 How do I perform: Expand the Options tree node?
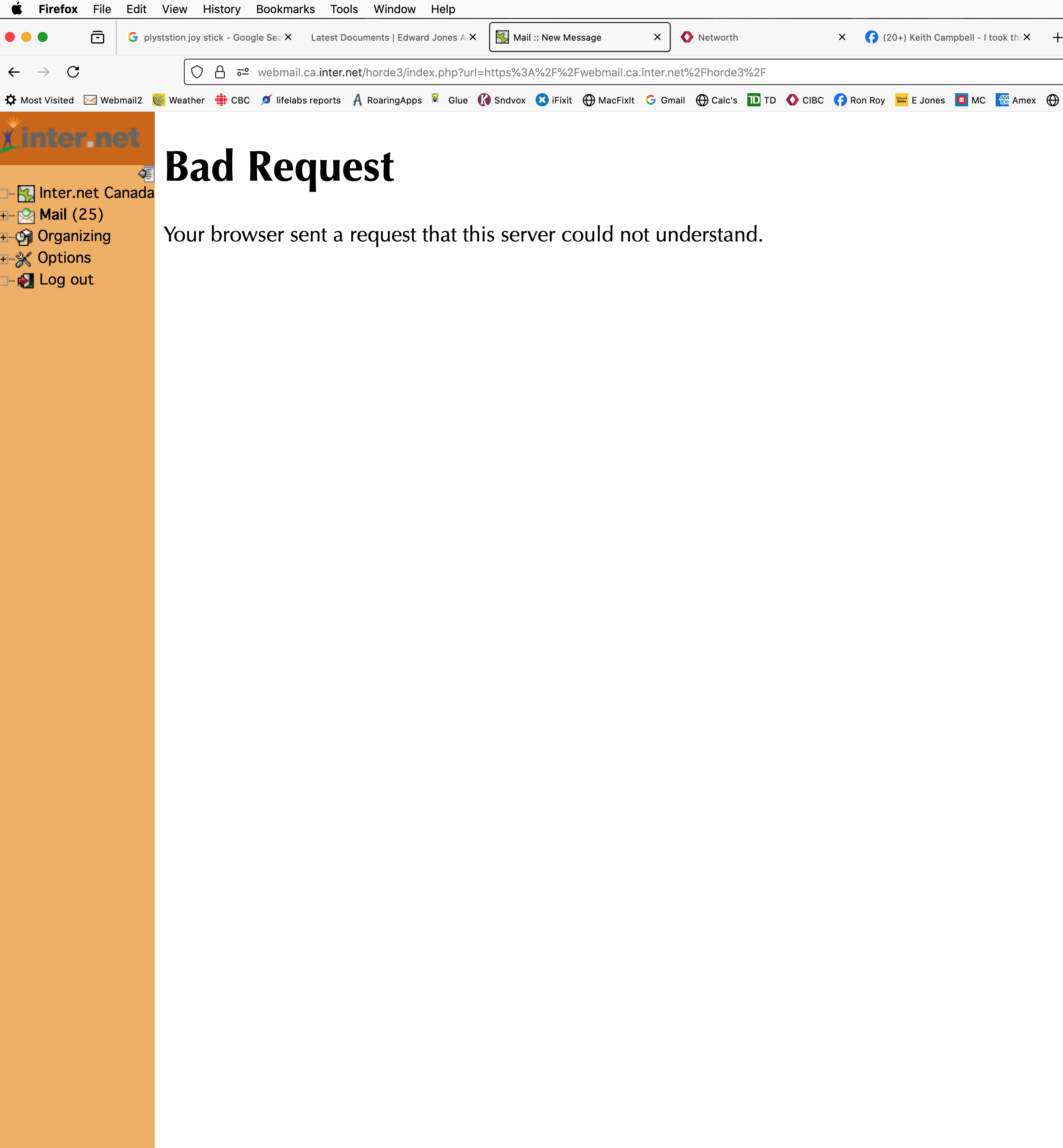(4, 259)
